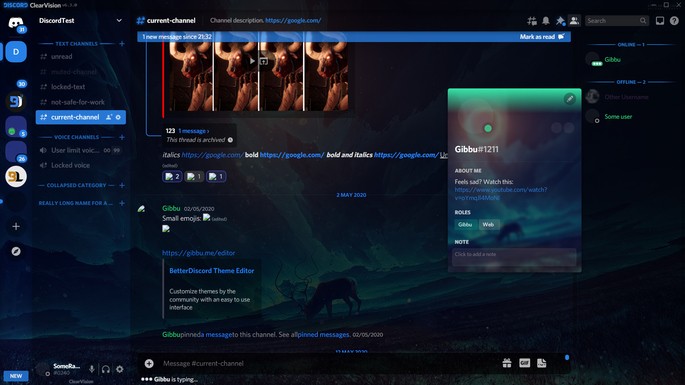Image resolution: width=685 pixels, height=385 pixels.
Task: Open current-channel settings gear
Action: [118, 117]
